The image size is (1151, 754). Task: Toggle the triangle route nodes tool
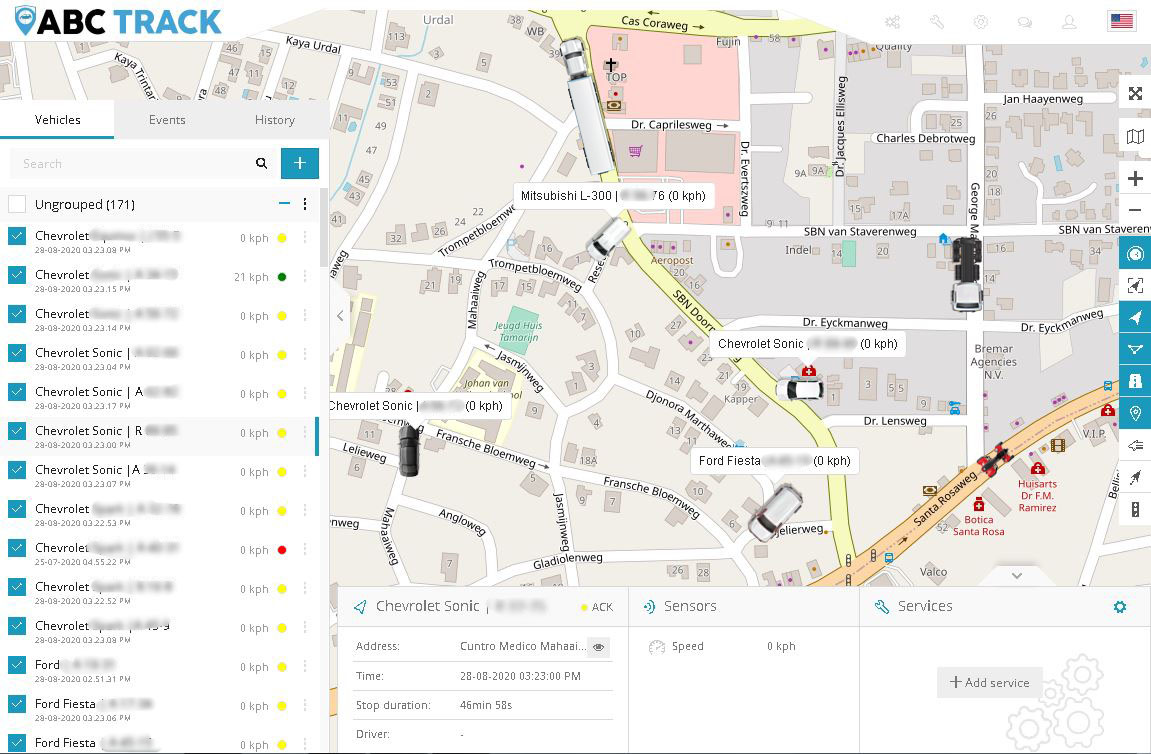tap(1135, 349)
